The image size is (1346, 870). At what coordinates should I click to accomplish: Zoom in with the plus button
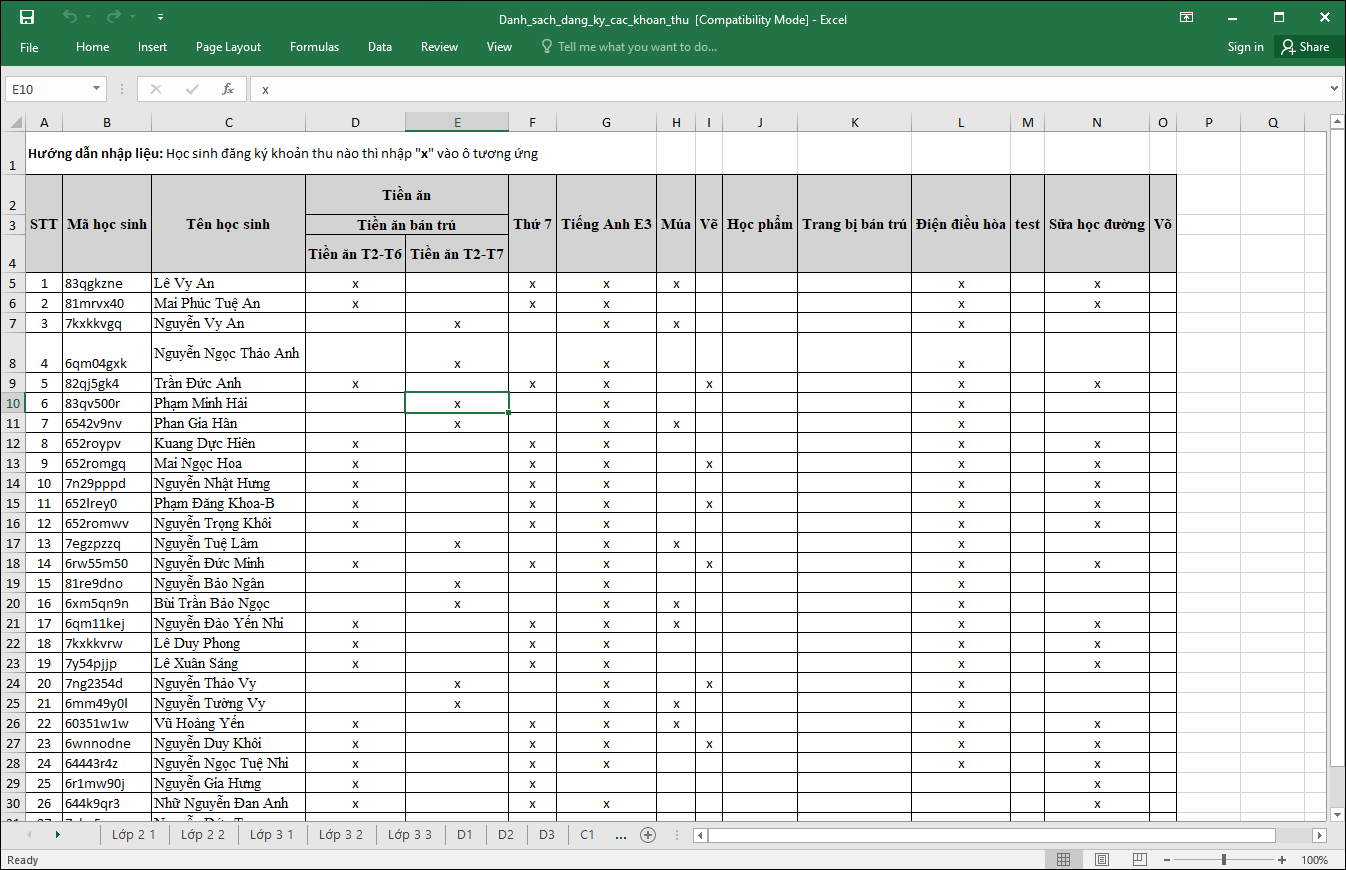(1282, 860)
